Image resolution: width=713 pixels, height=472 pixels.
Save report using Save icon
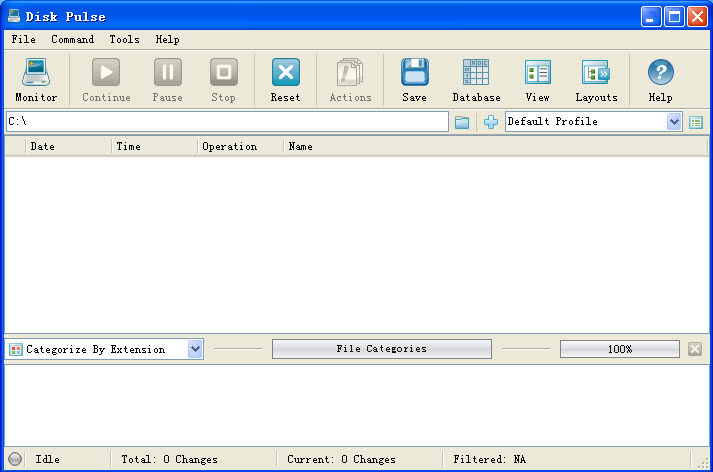pos(414,80)
